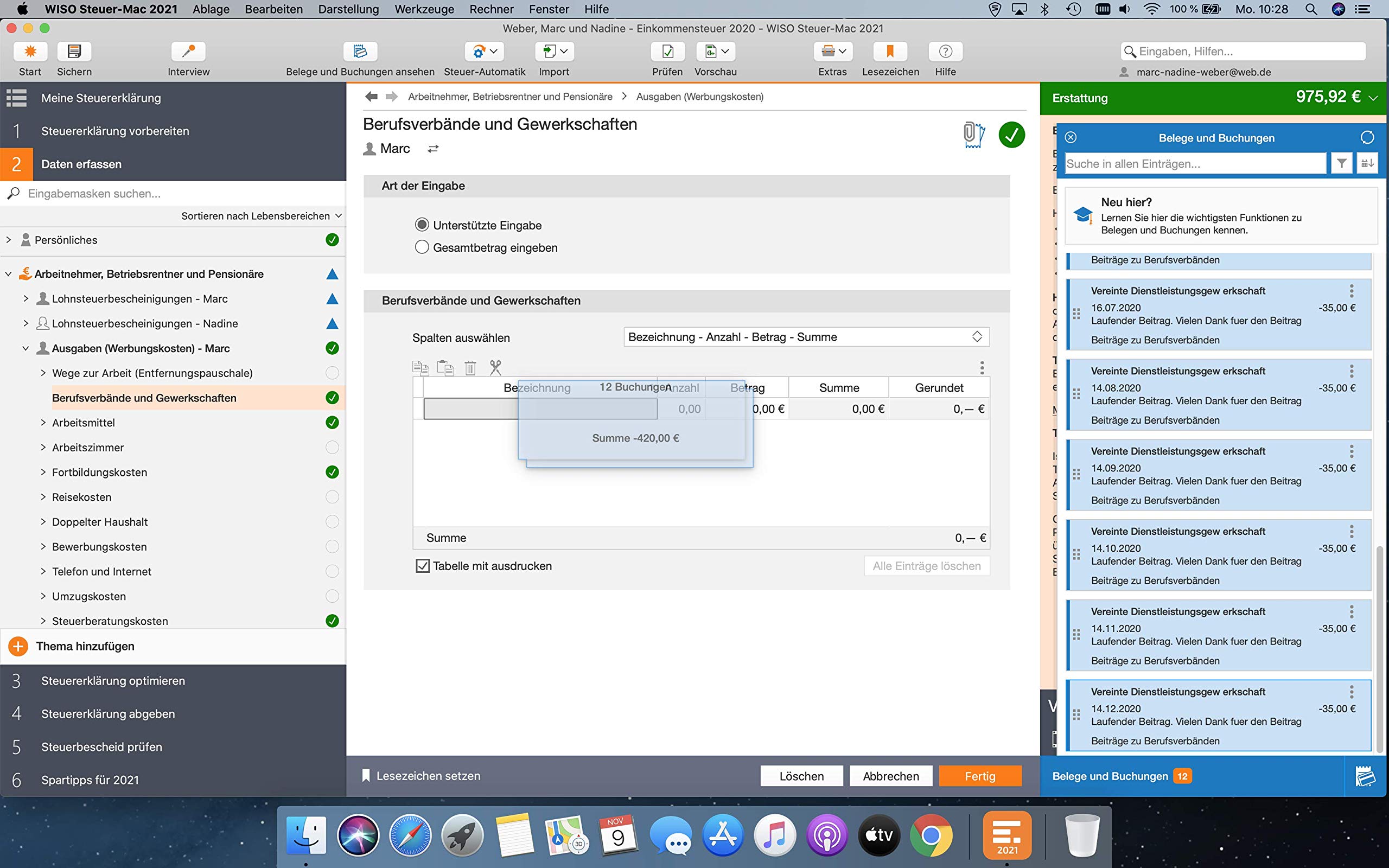The height and width of the screenshot is (868, 1389).
Task: Open options for the 14.12.2020 booking
Action: (1352, 691)
